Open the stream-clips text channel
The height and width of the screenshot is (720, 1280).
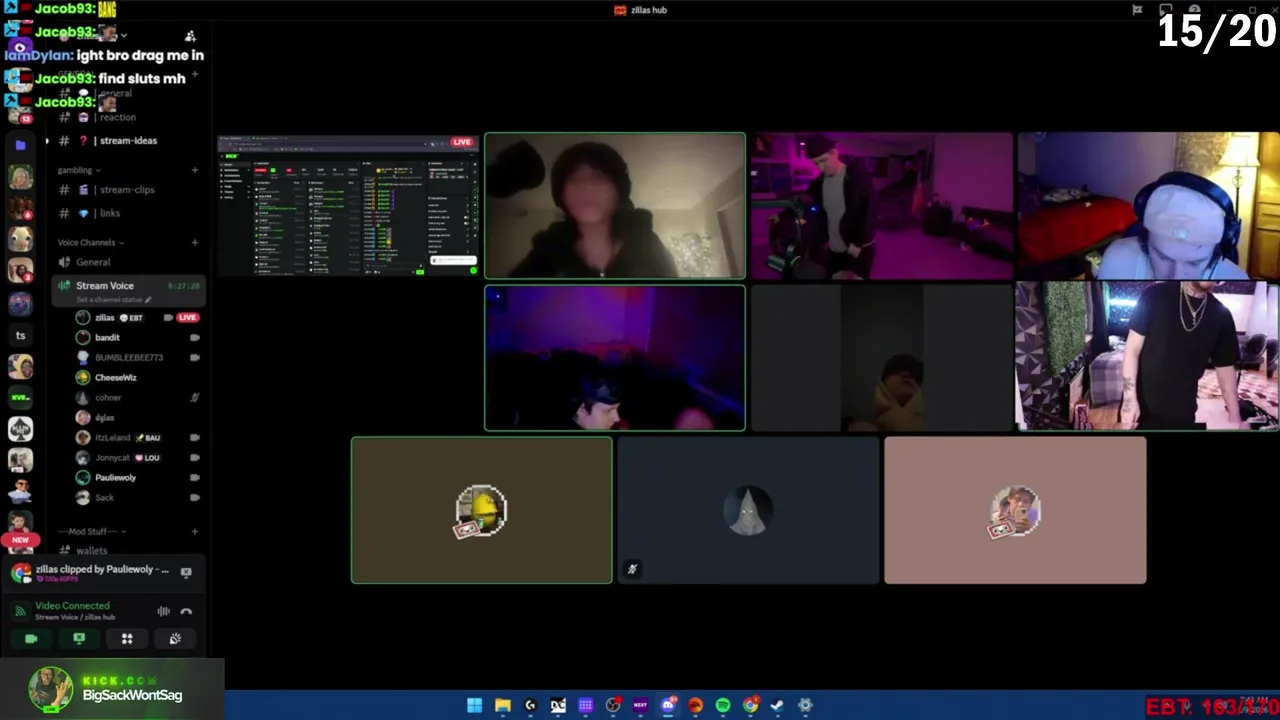(x=127, y=189)
